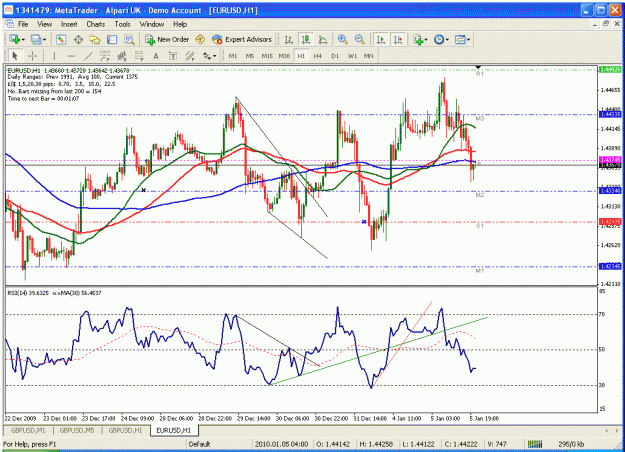Click the connection status bars icon

(535, 444)
